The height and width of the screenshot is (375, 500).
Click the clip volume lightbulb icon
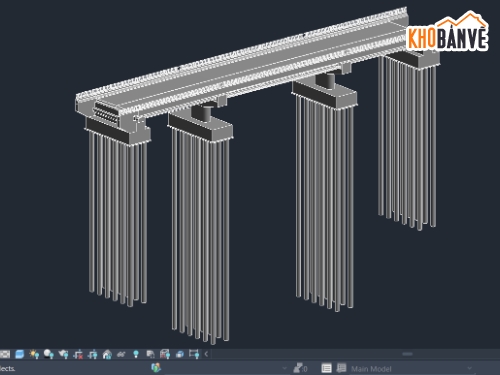tap(92, 354)
